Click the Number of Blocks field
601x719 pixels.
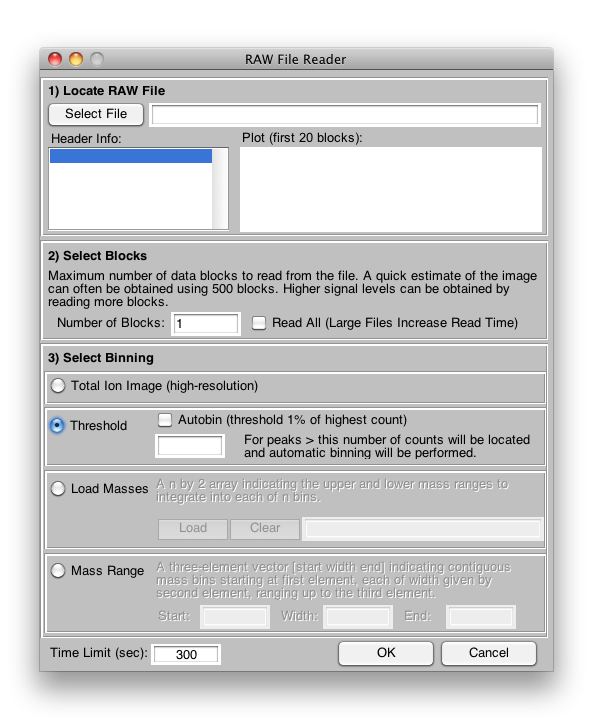206,324
